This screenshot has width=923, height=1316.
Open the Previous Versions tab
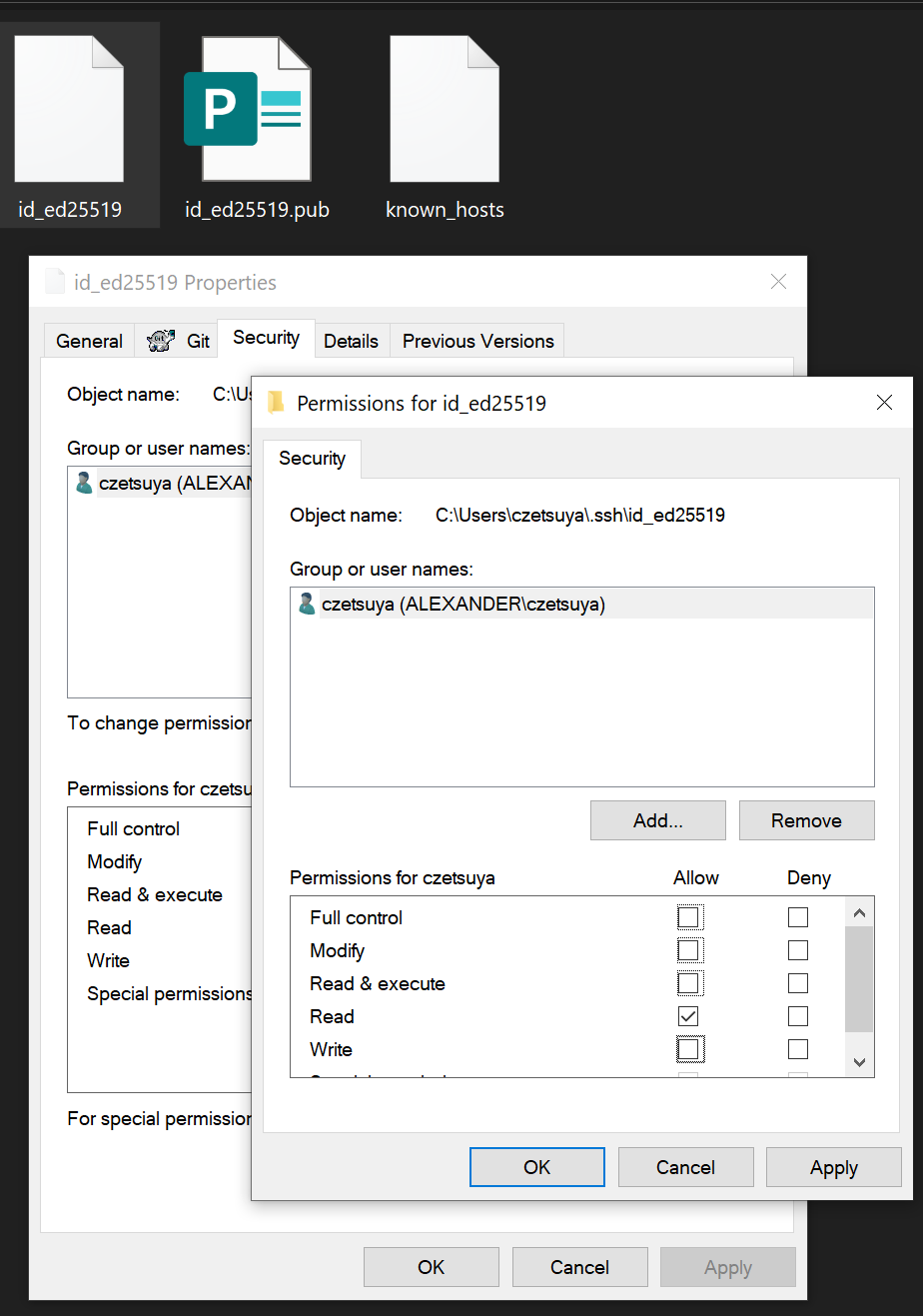tap(476, 340)
